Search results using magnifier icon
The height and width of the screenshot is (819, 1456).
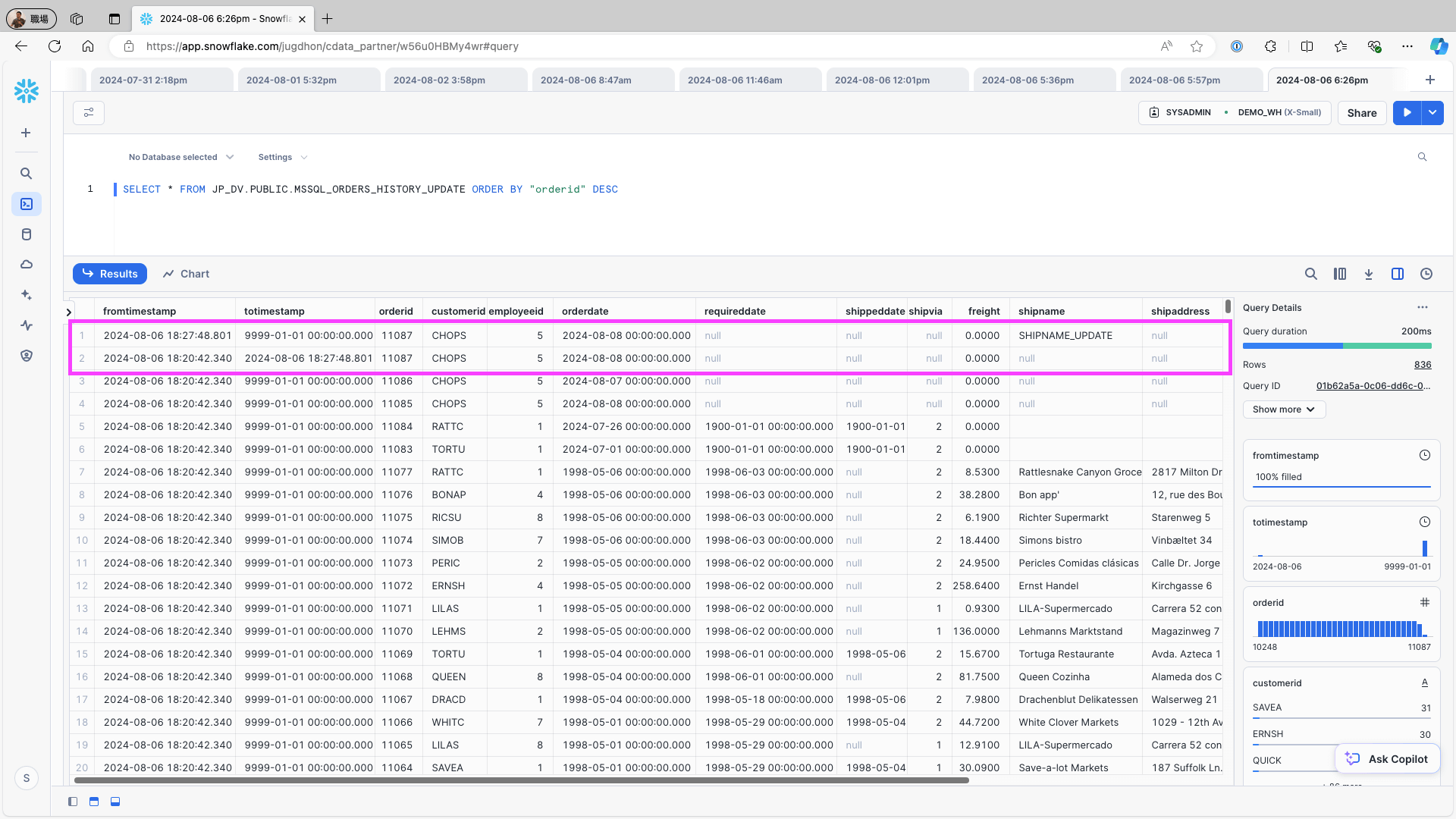coord(1311,274)
